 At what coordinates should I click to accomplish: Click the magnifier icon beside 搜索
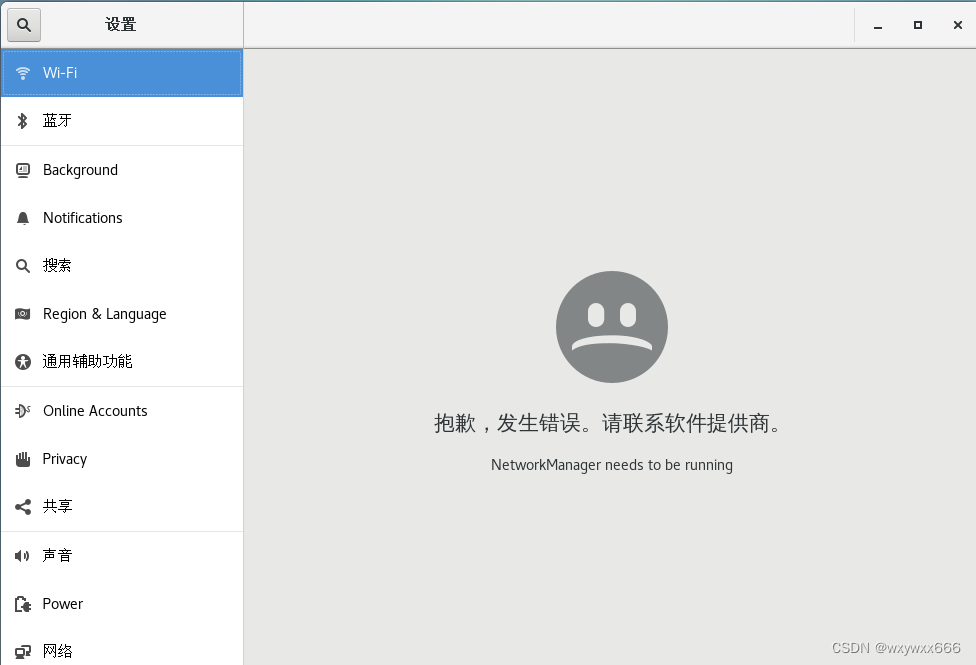coord(23,266)
